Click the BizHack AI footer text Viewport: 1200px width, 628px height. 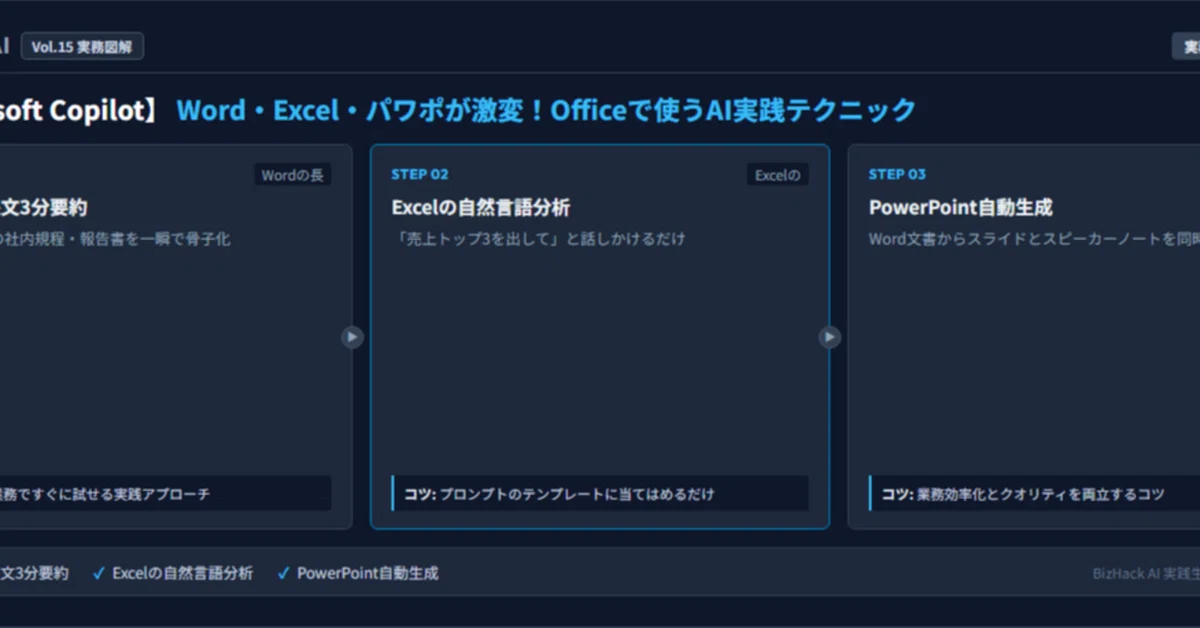[x=1146, y=574]
